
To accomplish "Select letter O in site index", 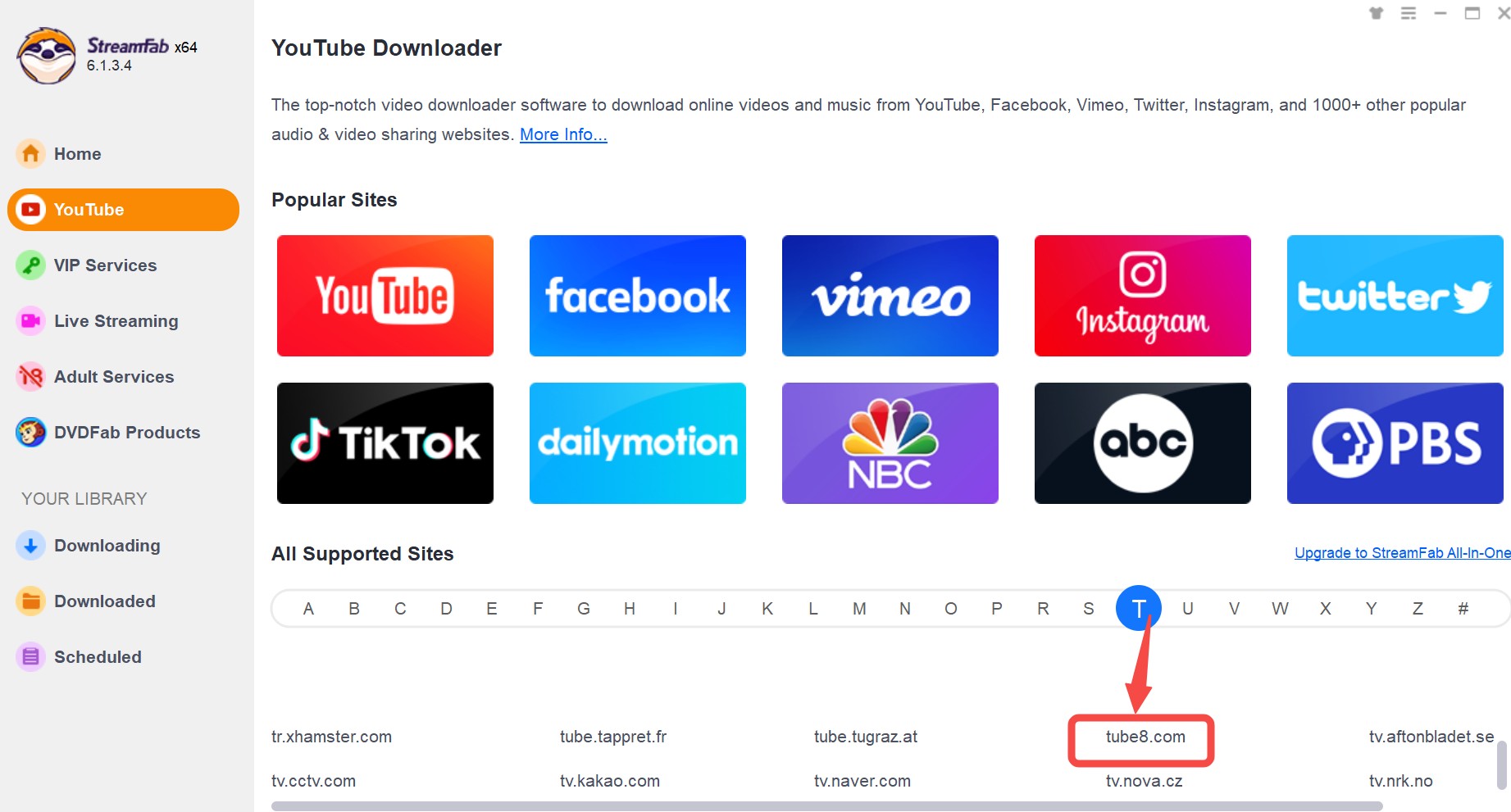I will coord(951,609).
